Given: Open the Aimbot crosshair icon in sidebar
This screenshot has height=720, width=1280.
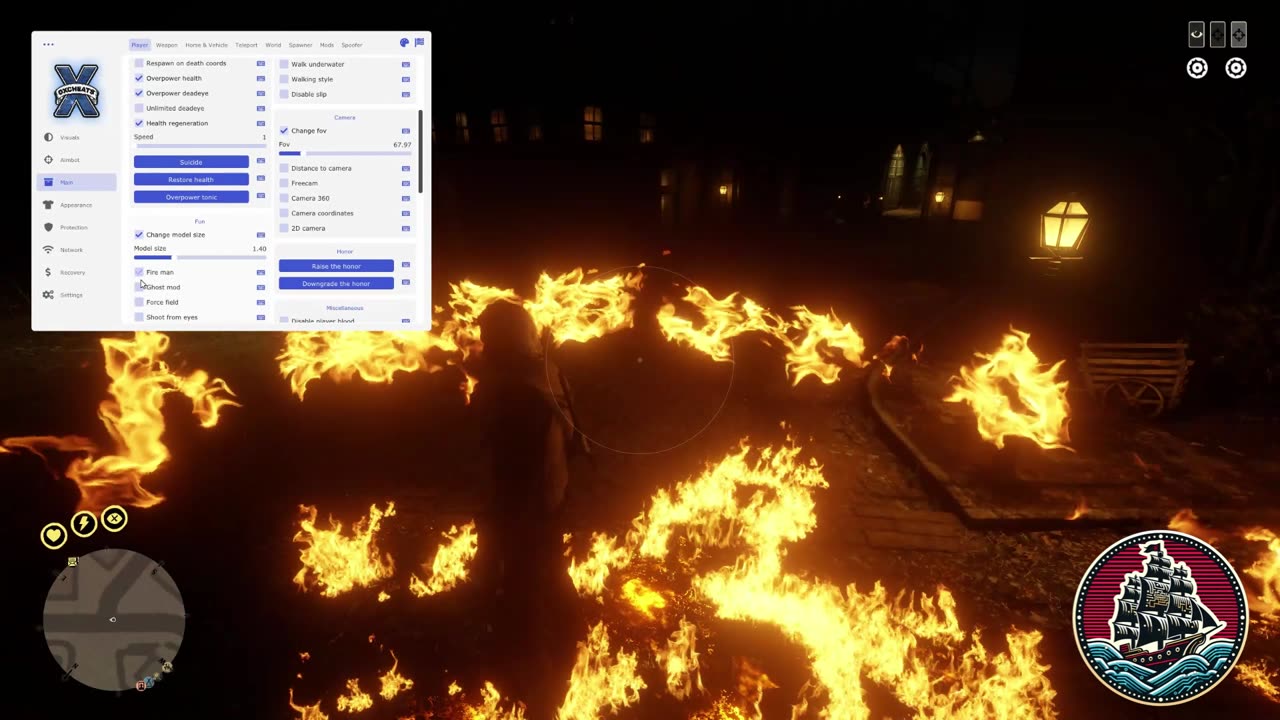Looking at the screenshot, I should tap(48, 160).
